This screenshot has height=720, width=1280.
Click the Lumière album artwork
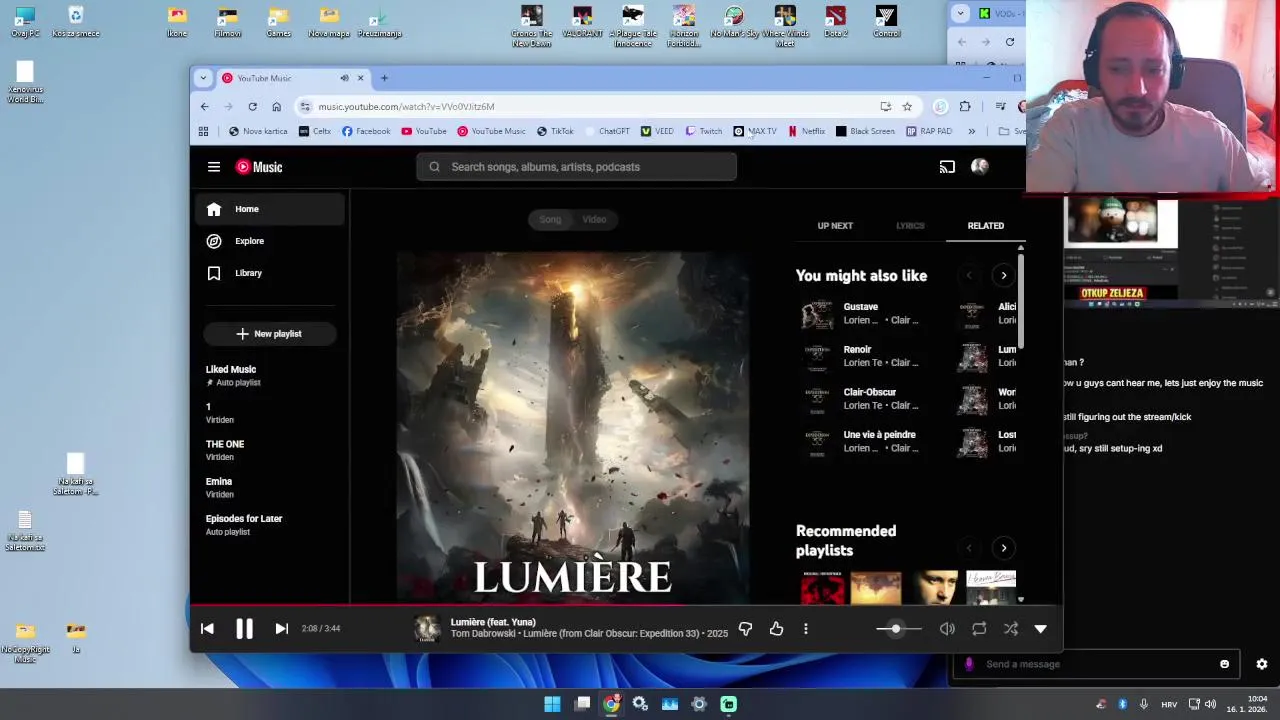tap(573, 427)
